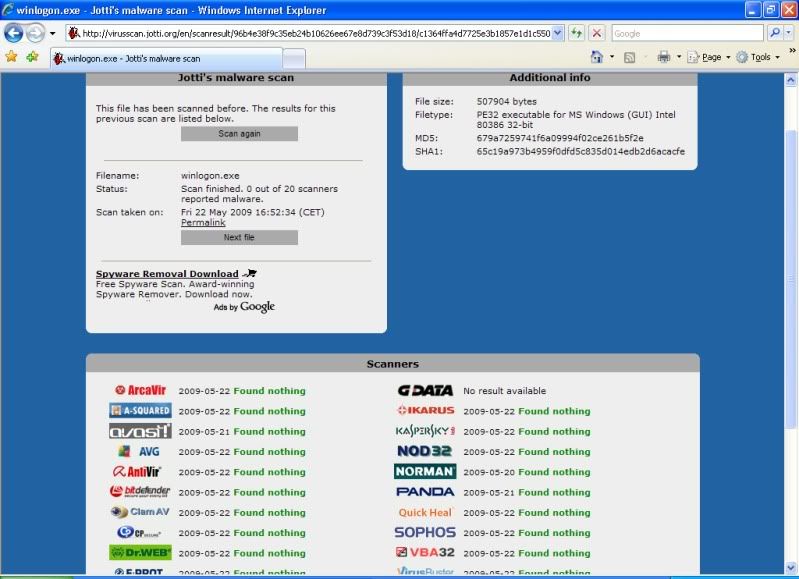This screenshot has width=799, height=579.
Task: Click the Google search box
Action: click(687, 34)
